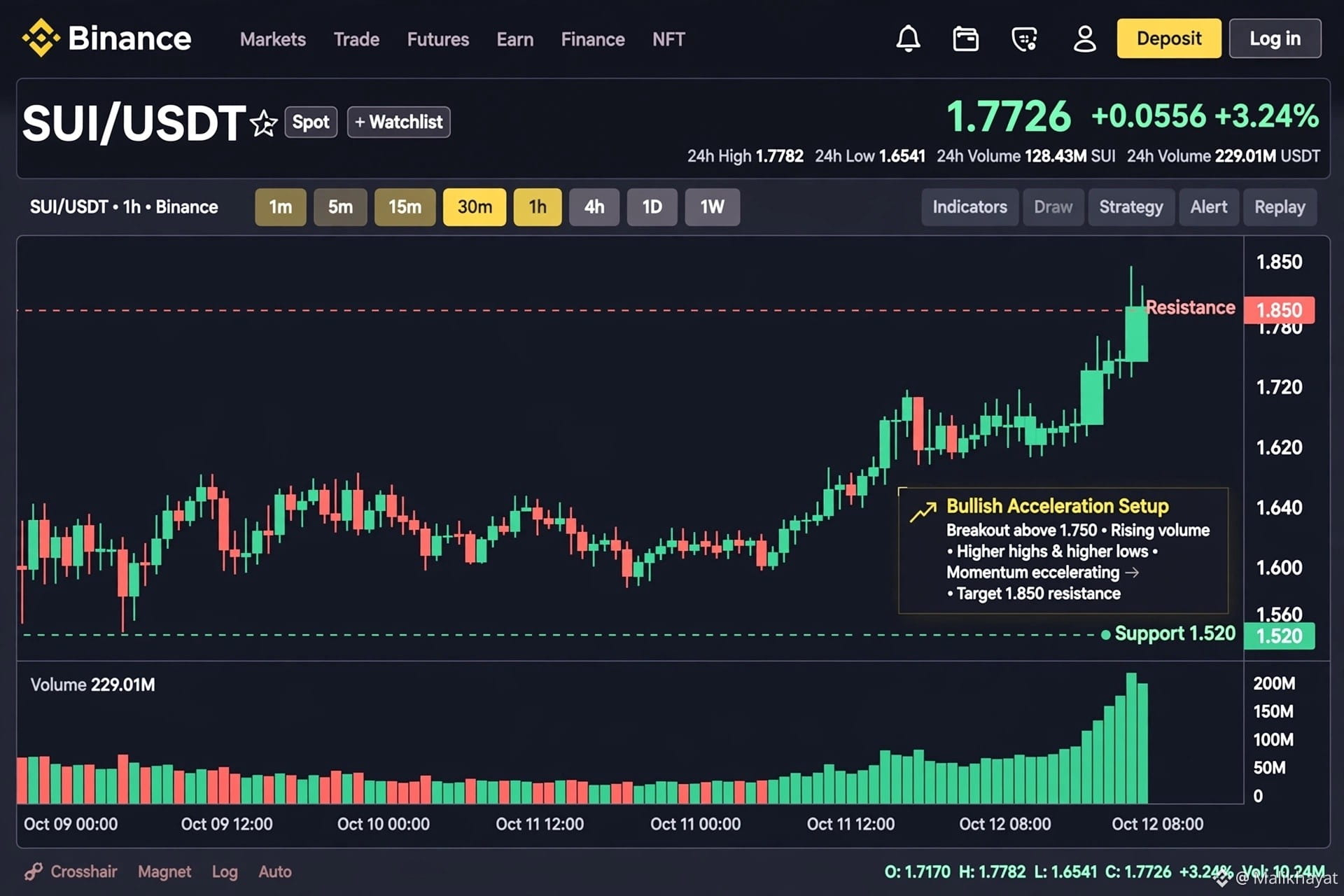
Task: Toggle Crosshair cursor mode
Action: (x=84, y=871)
